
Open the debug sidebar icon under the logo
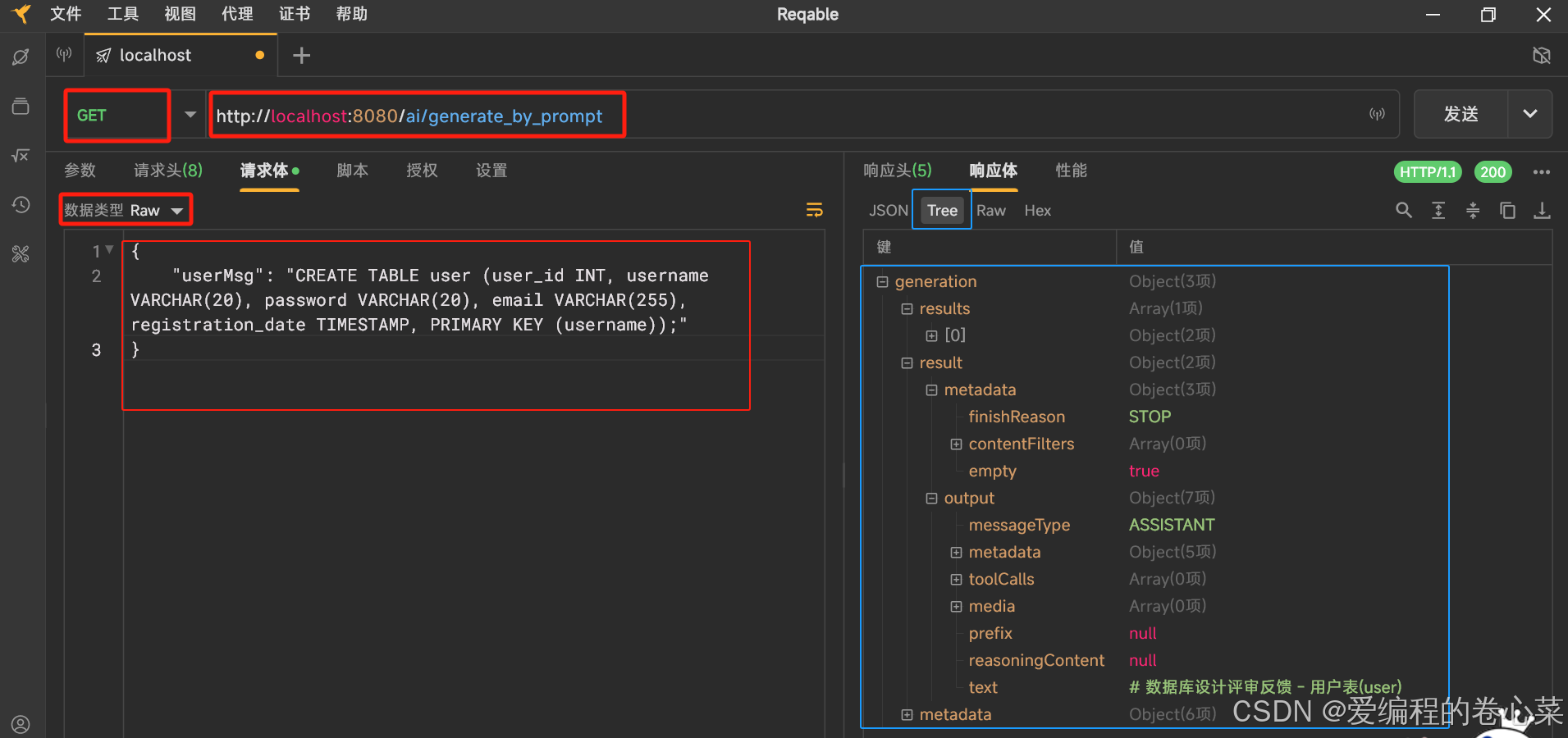(x=21, y=57)
